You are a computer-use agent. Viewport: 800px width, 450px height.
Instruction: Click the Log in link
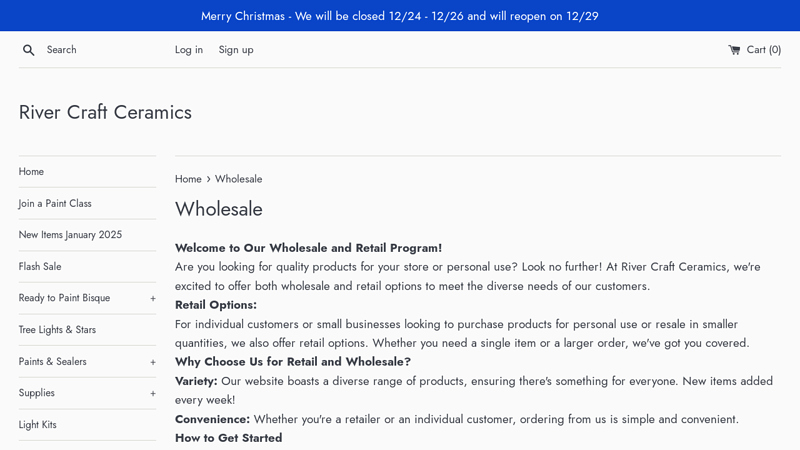pos(189,50)
